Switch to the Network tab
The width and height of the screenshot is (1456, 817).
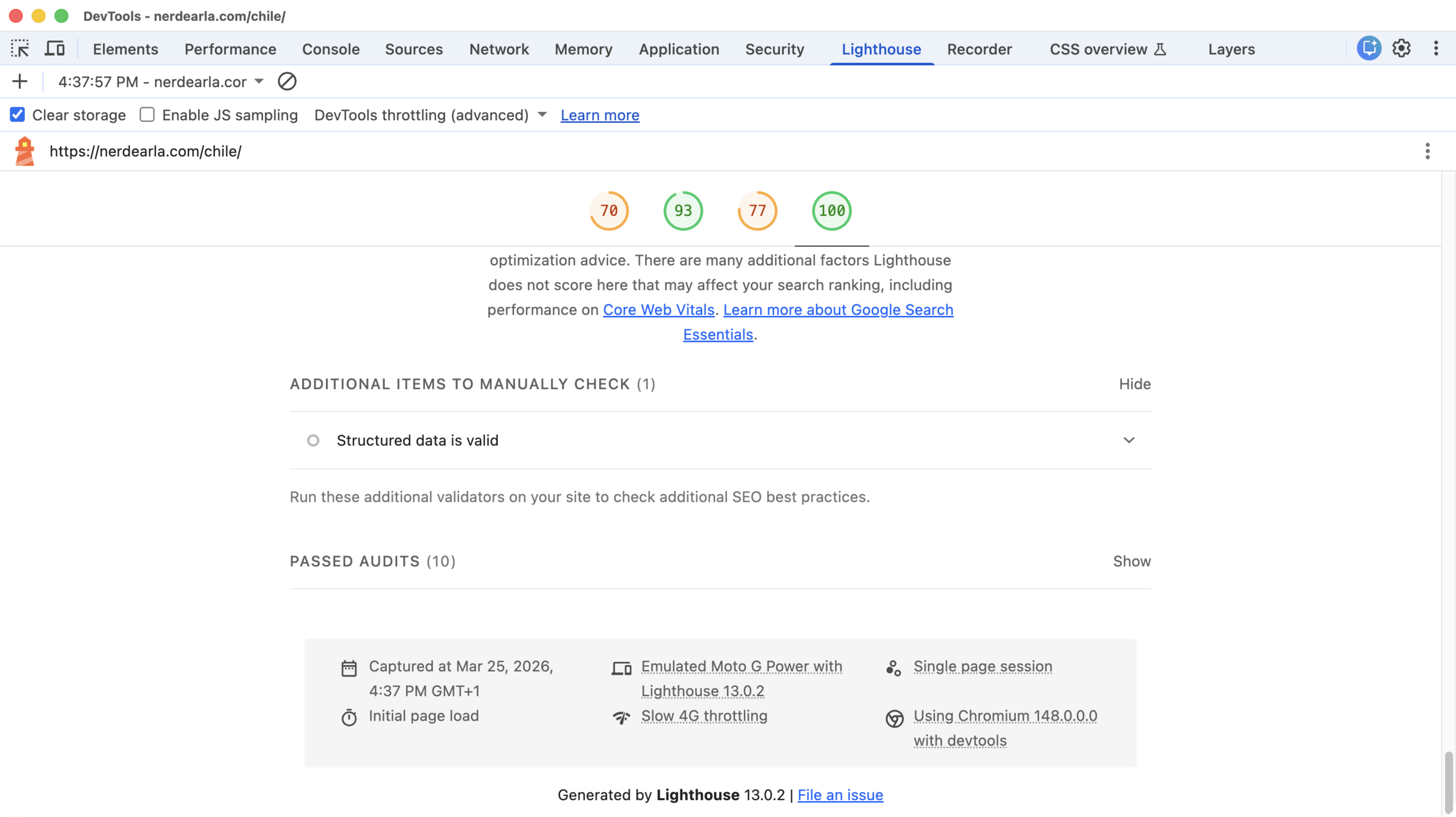[x=498, y=49]
